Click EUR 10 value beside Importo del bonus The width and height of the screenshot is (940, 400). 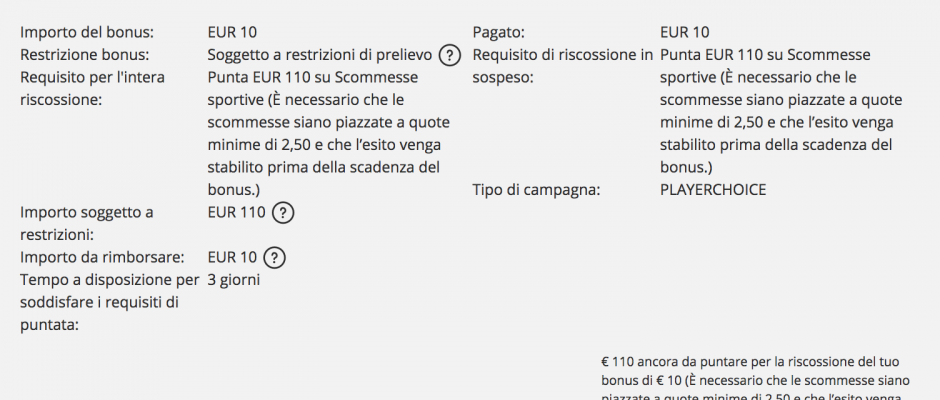click(x=232, y=32)
